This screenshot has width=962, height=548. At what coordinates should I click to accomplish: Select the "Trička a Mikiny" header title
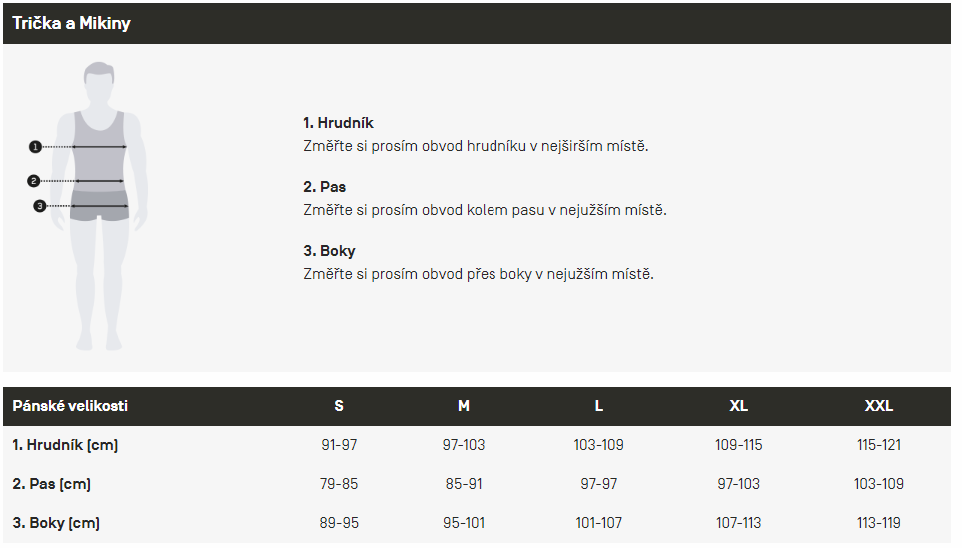tap(71, 23)
